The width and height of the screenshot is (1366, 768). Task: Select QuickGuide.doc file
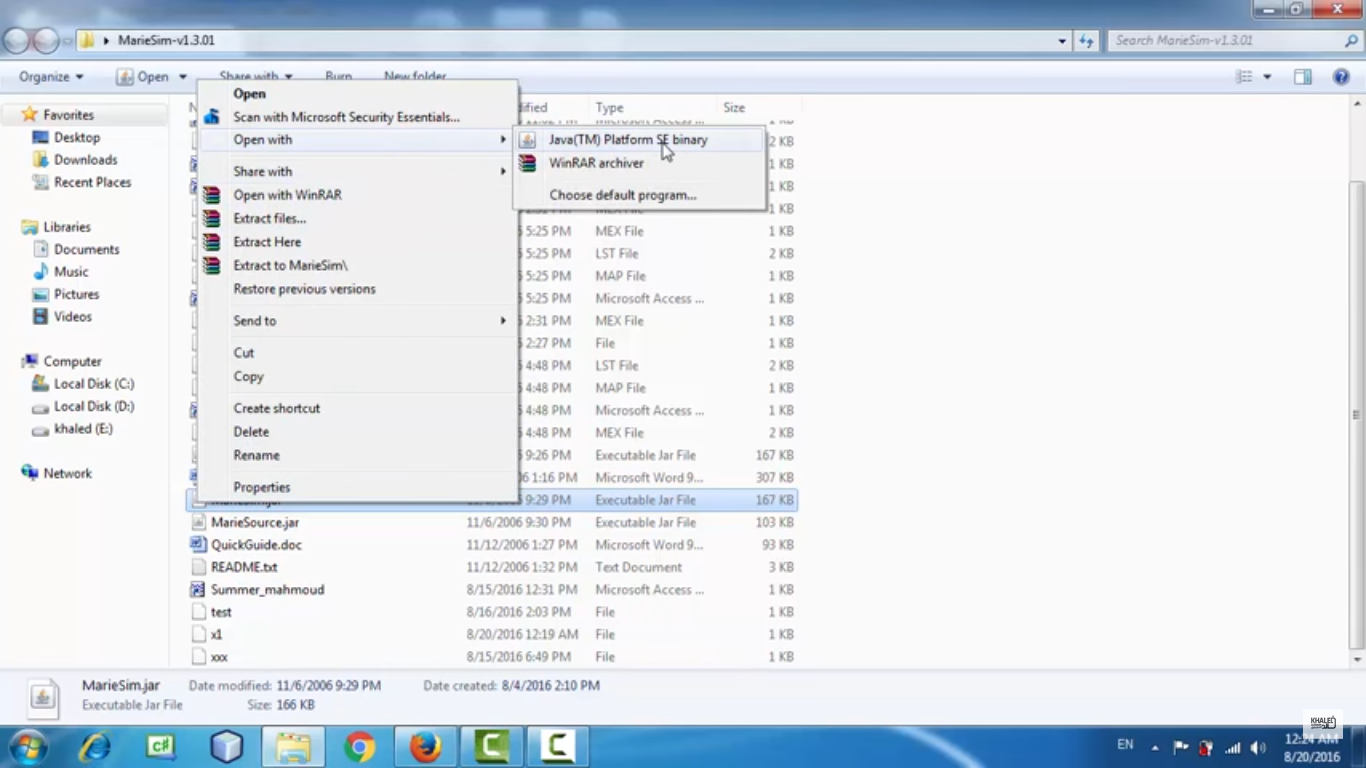coord(256,545)
